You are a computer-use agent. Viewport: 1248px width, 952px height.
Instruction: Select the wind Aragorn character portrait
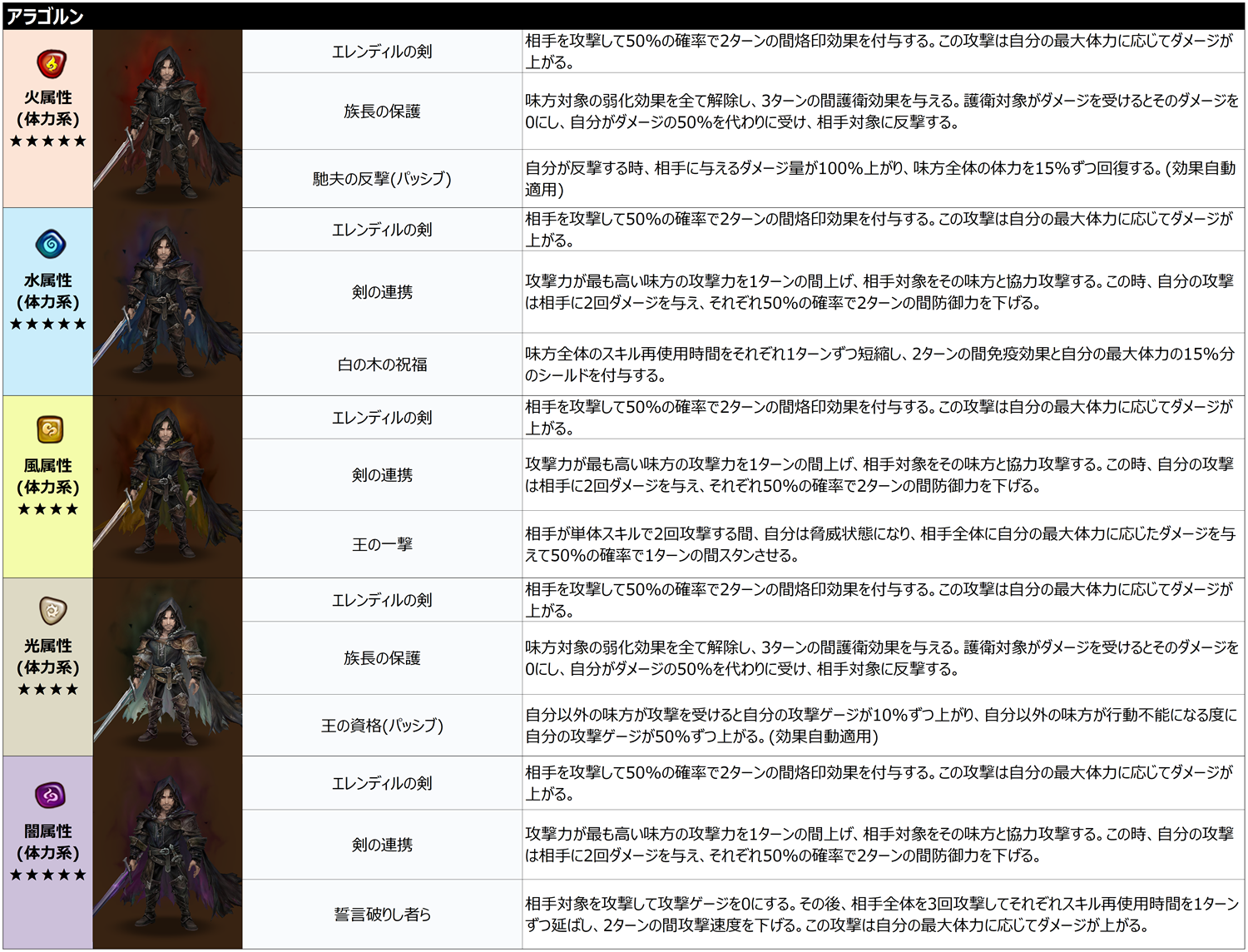click(x=167, y=486)
